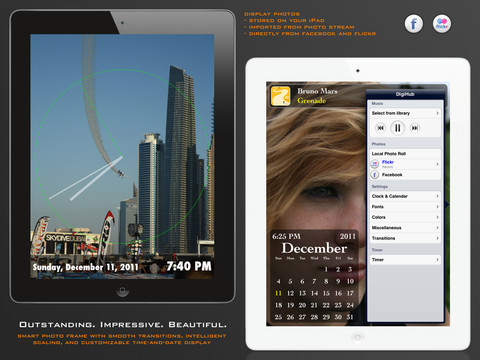Screen dimensions: 480x360
Task: Open the Colors settings row
Action: pos(405,217)
